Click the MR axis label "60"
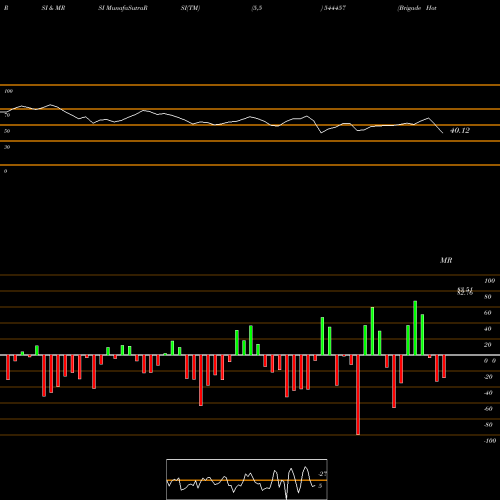500x500 pixels. (x=488, y=313)
